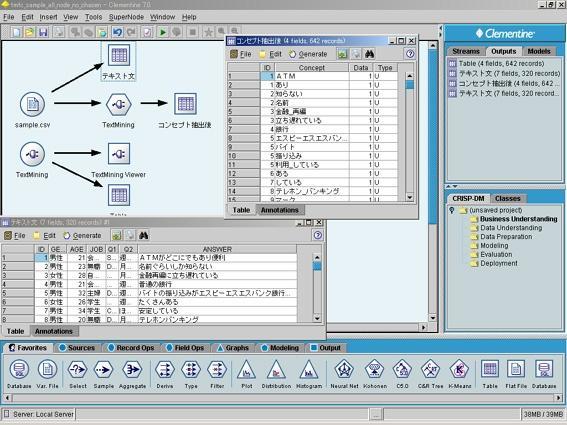567x425 pixels.
Task: Click help question mark in コンセプト抽出後 window
Action: 410,54
